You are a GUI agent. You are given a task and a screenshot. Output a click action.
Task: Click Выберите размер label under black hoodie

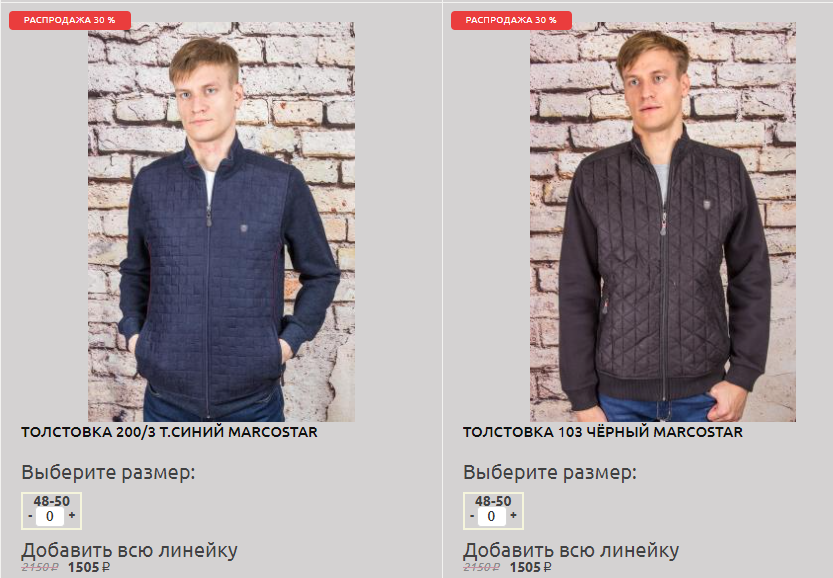pyautogui.click(x=549, y=472)
